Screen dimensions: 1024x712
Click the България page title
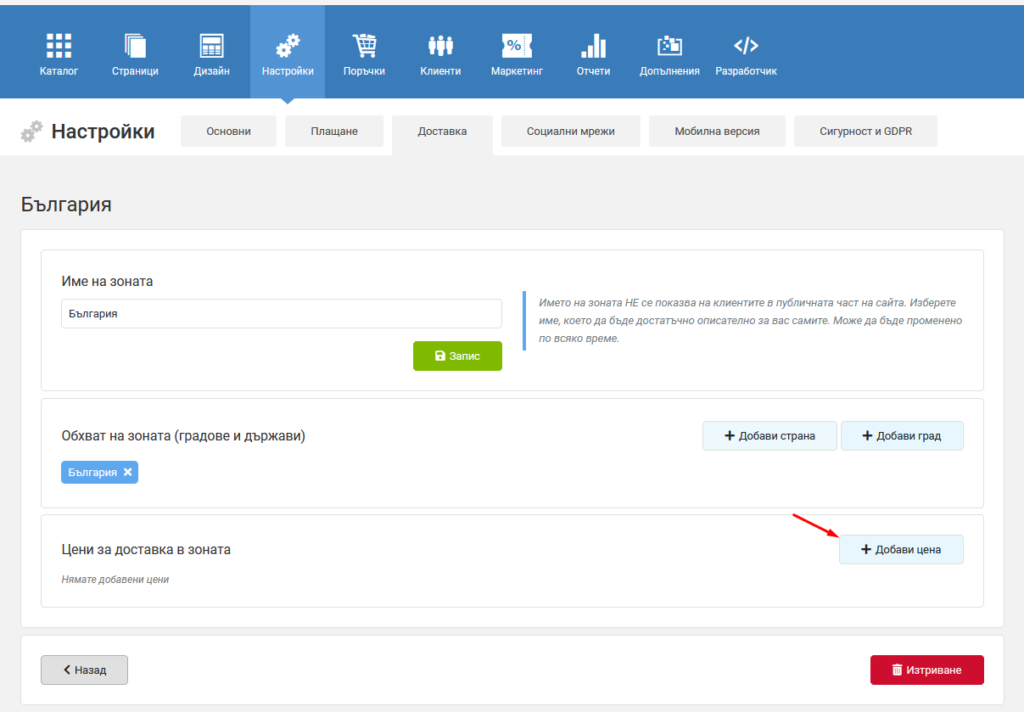(x=67, y=204)
